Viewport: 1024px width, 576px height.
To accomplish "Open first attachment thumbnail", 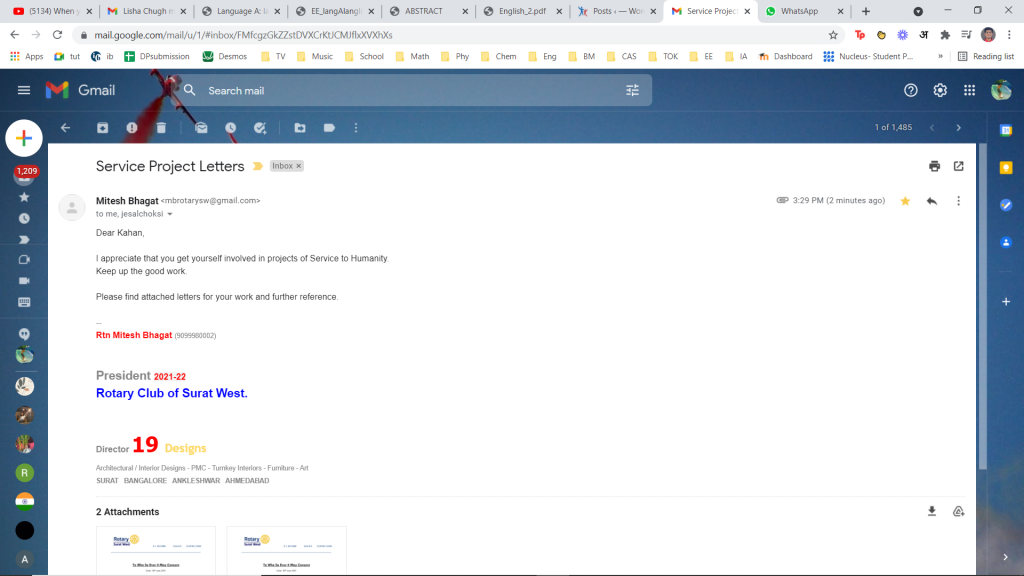I will [x=156, y=551].
